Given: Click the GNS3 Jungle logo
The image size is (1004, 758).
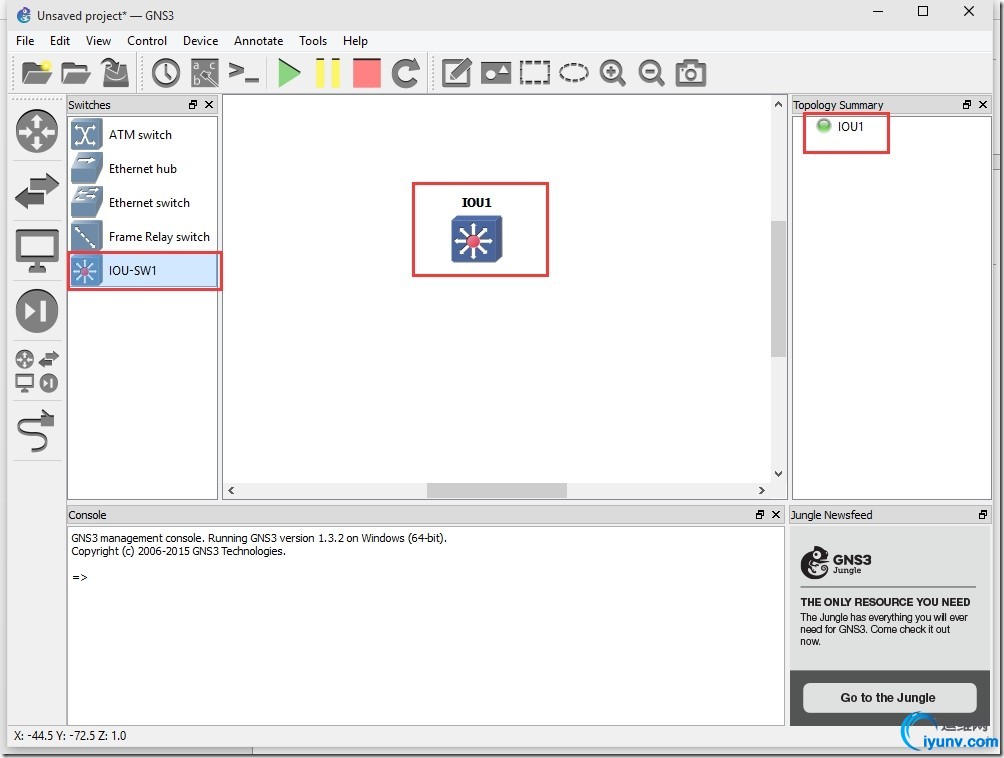Looking at the screenshot, I should 836,563.
